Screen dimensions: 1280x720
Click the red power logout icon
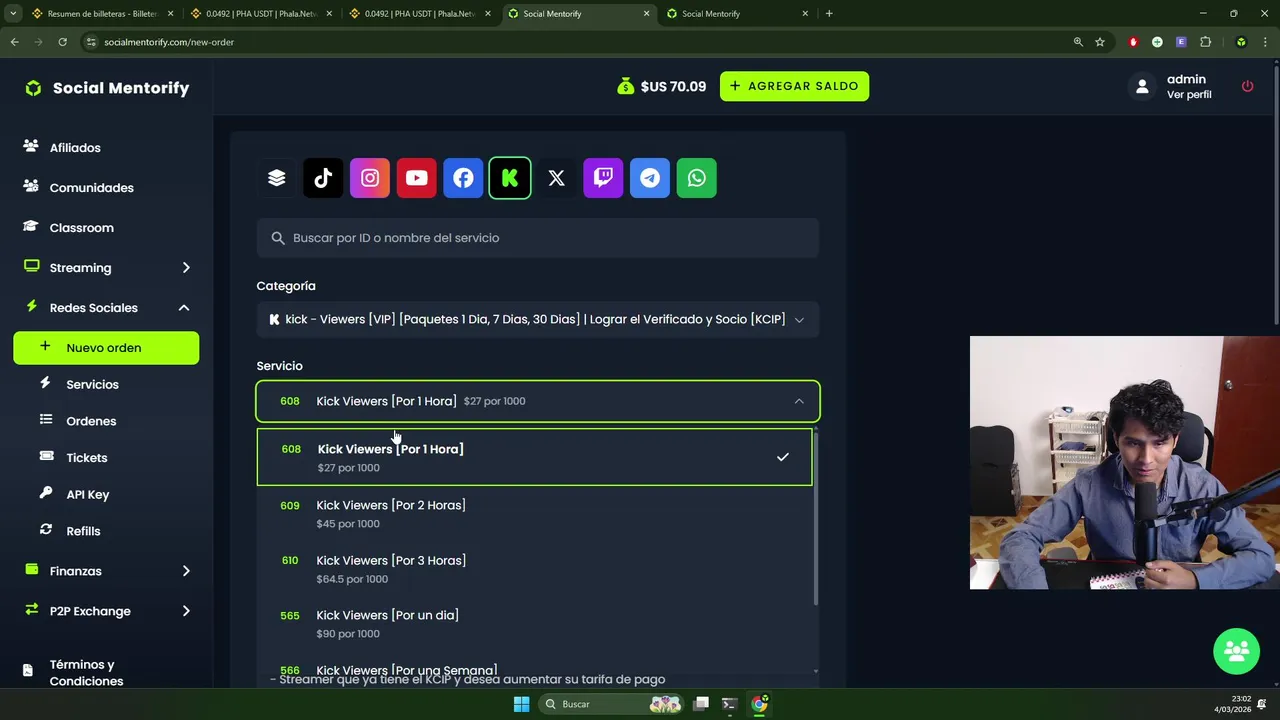[1247, 86]
